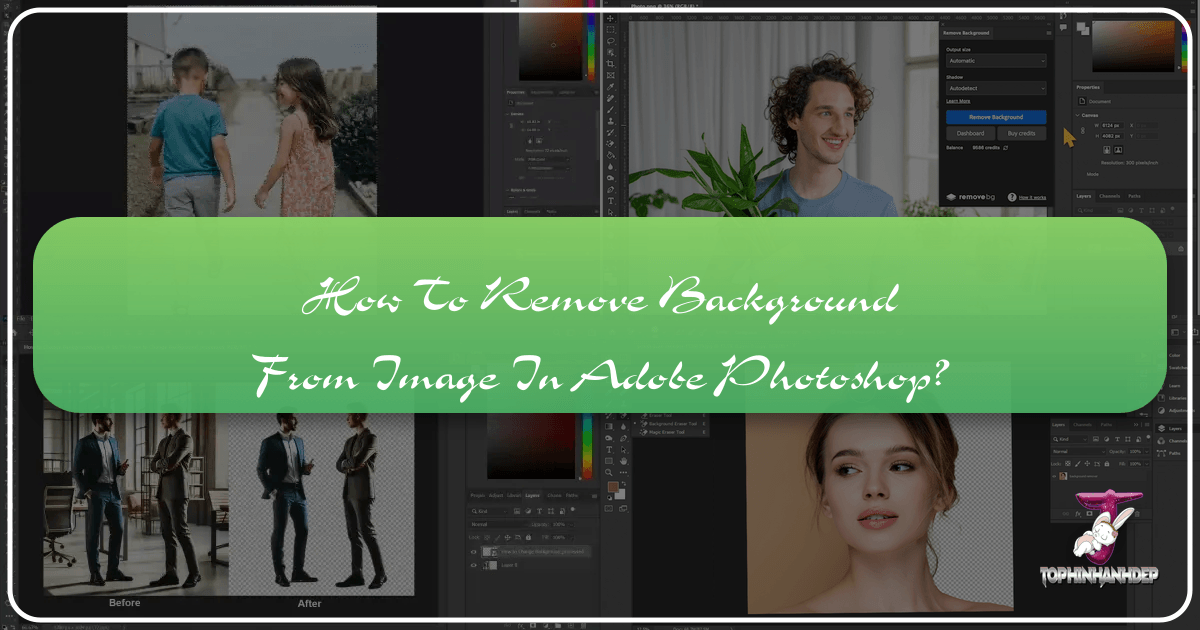Open the 'How it works' link
This screenshot has height=630, width=1200.
click(1033, 196)
